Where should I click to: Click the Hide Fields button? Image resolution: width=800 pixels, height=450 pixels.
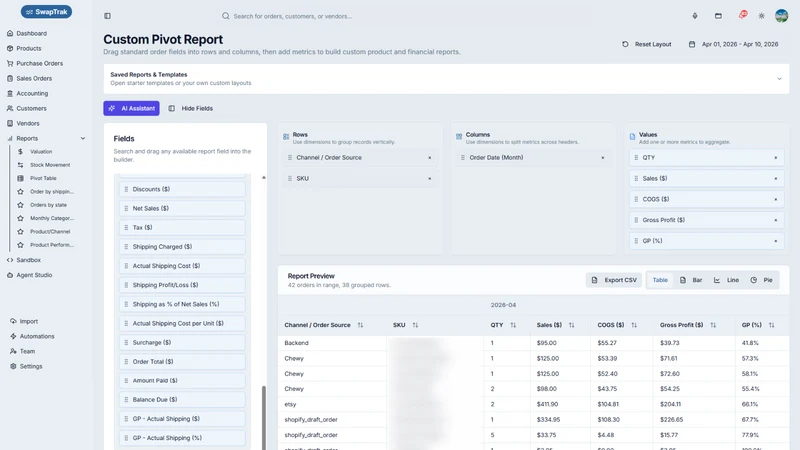pos(191,108)
